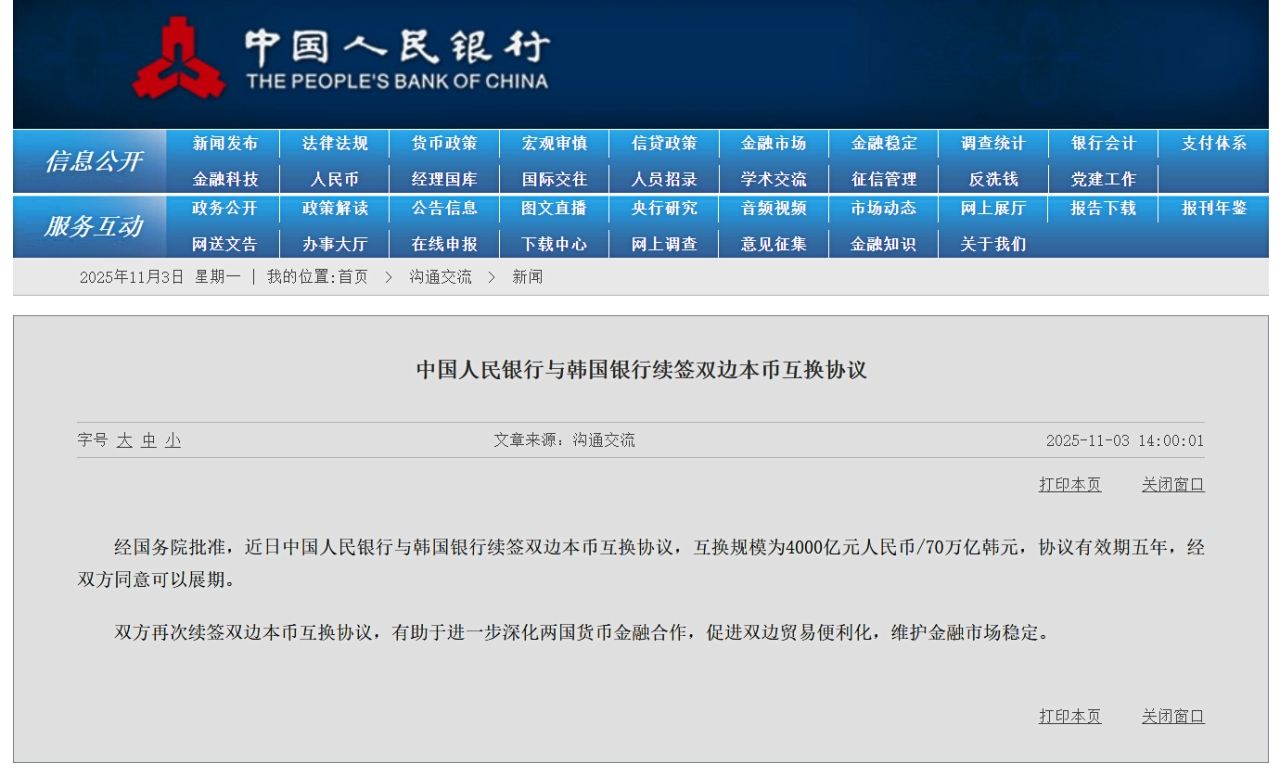This screenshot has height=776, width=1280.
Task: Open 政策解读 under 服务互动
Action: (334, 209)
